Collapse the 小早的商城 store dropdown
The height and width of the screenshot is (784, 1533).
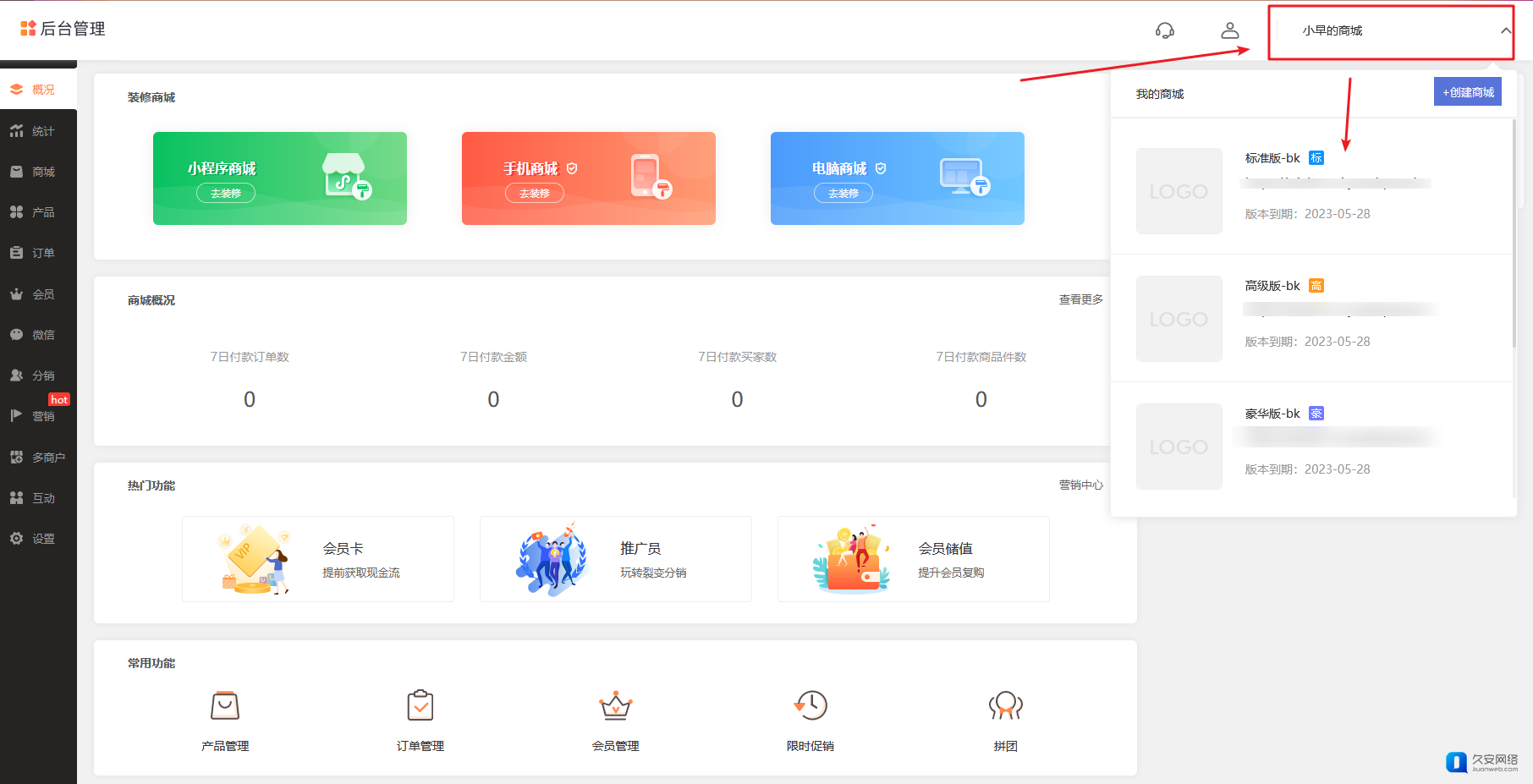[x=1505, y=30]
